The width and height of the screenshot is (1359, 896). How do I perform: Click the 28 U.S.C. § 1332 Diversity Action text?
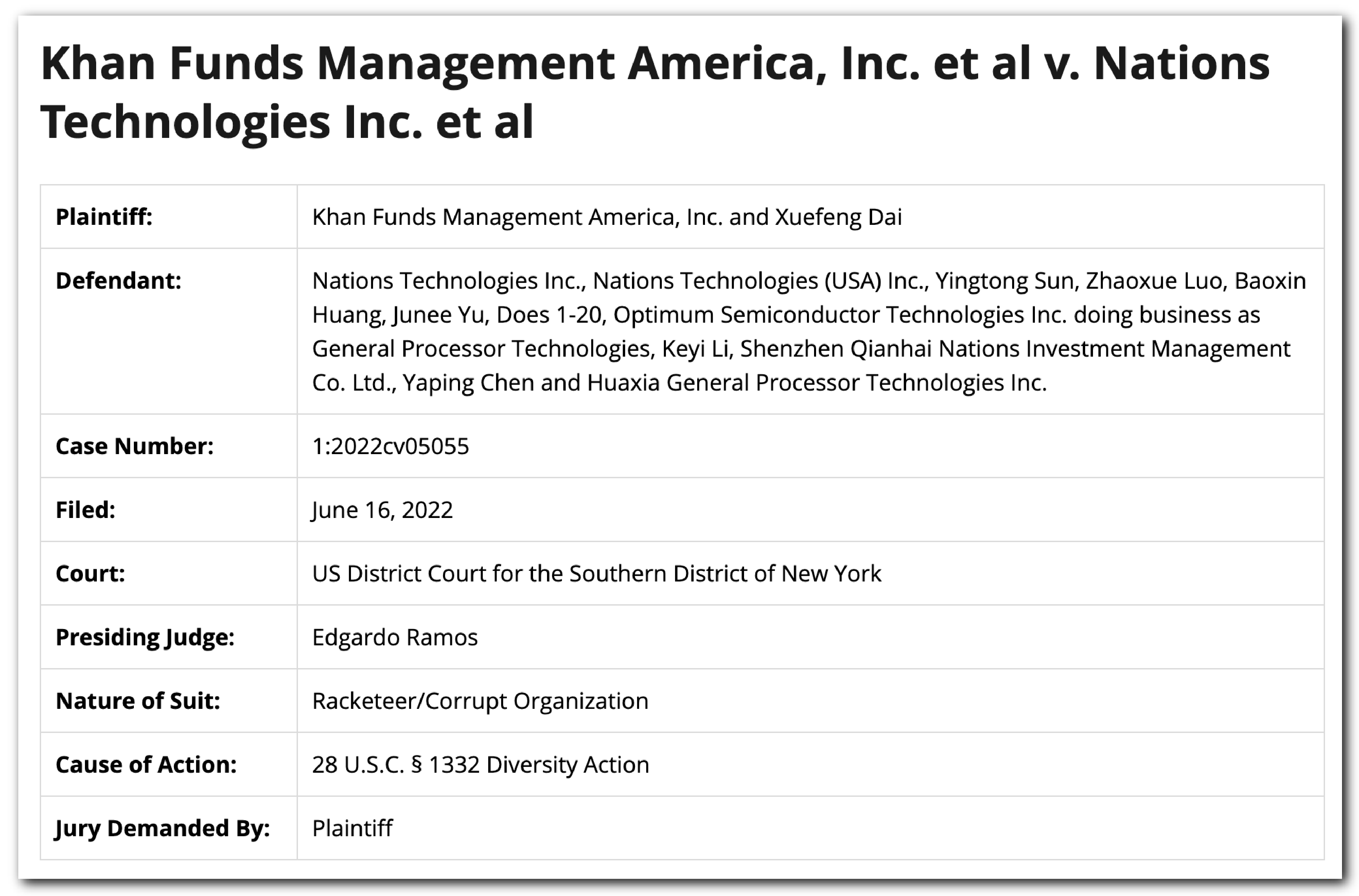[x=481, y=765]
